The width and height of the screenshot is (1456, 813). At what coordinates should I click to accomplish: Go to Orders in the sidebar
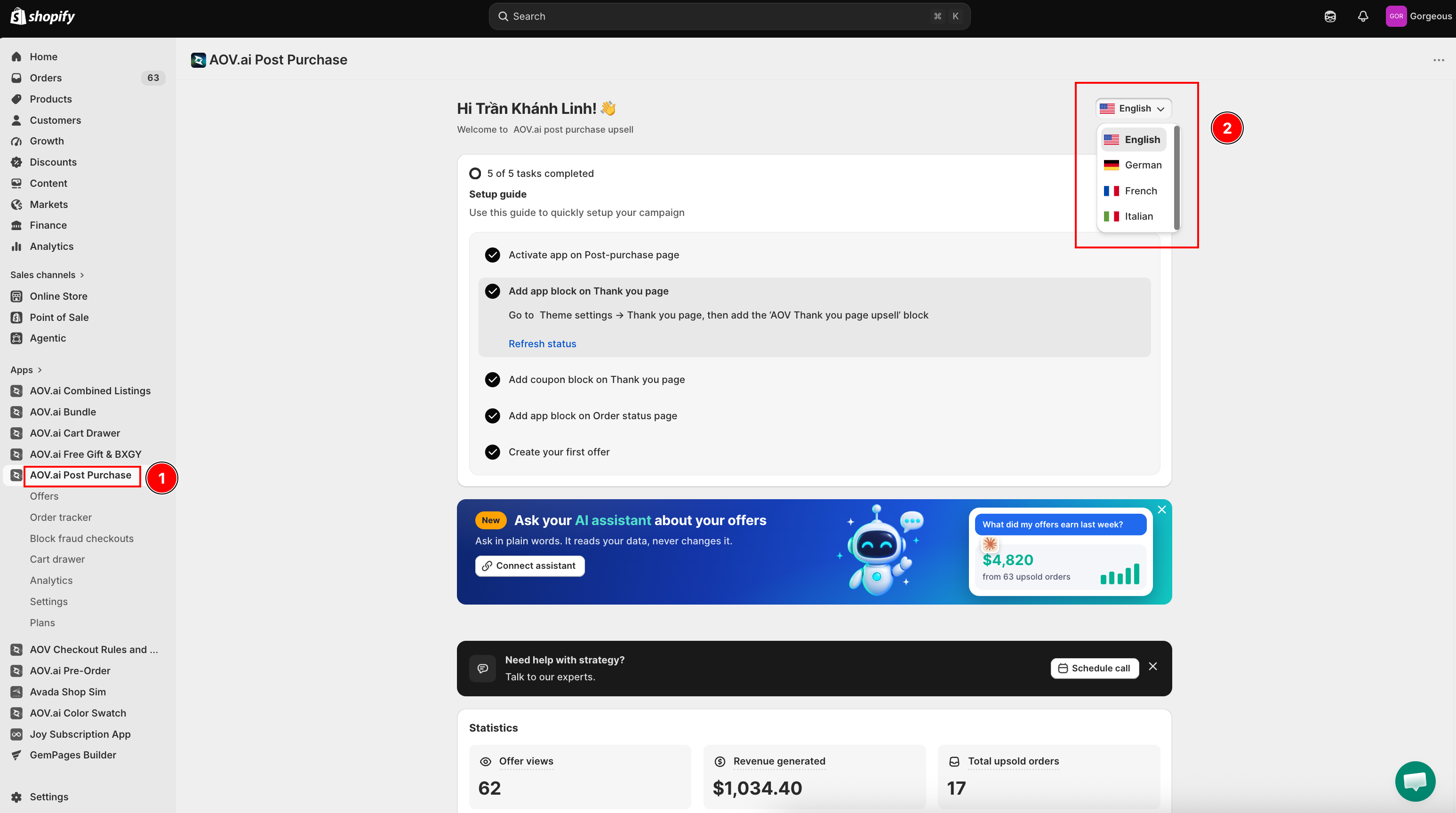click(x=46, y=78)
